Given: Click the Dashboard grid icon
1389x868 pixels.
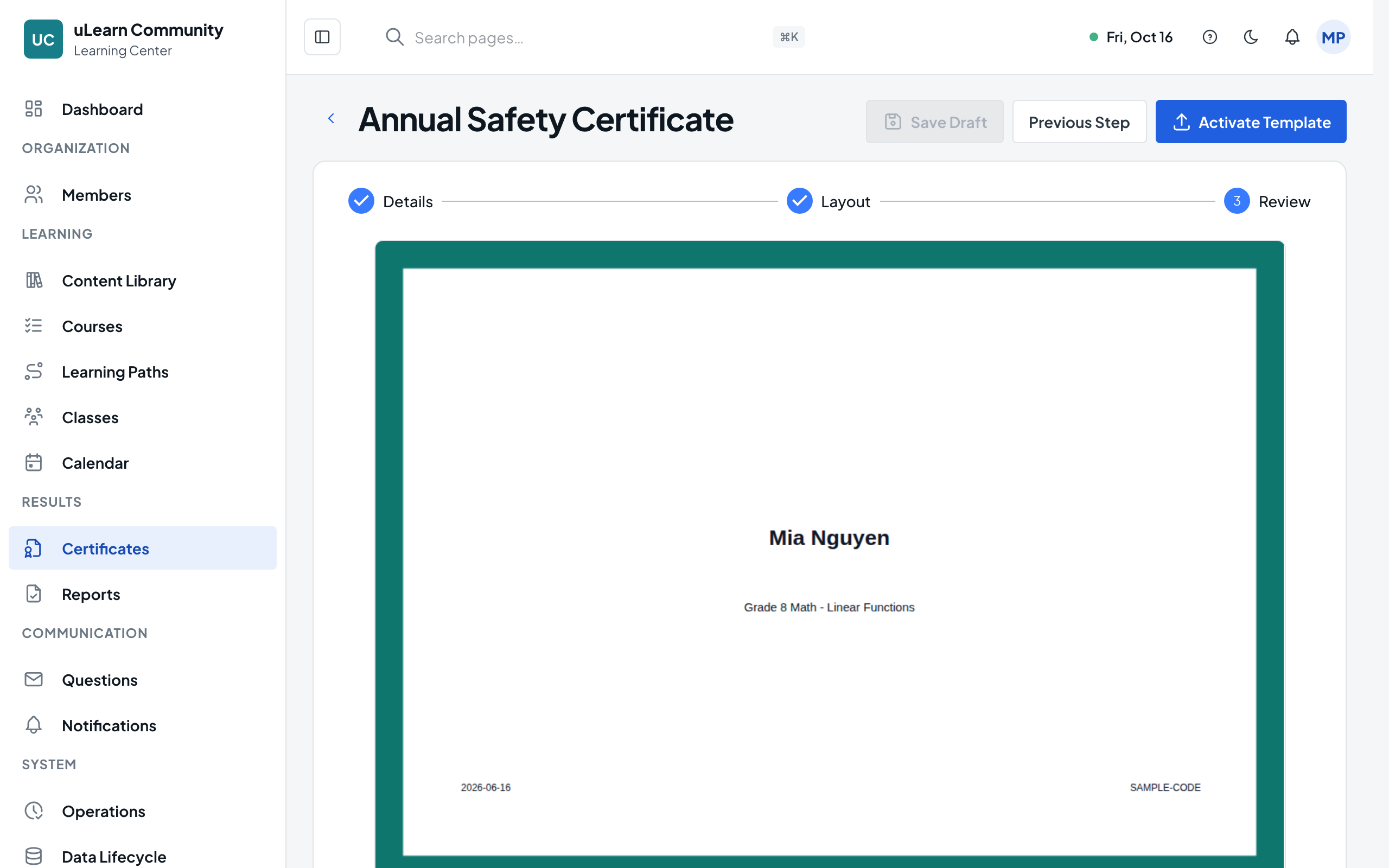Looking at the screenshot, I should click(x=33, y=108).
